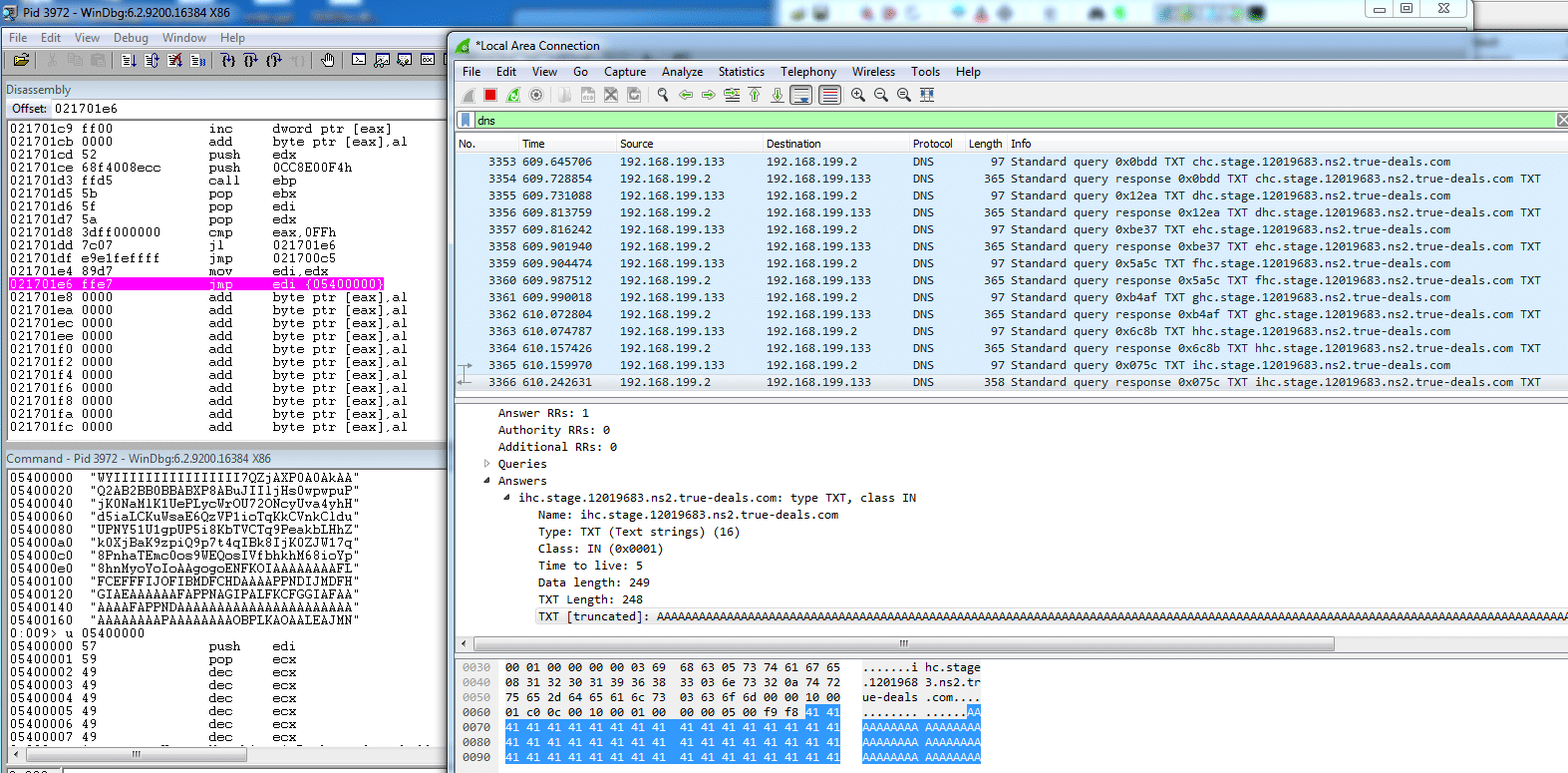Click go to specified packet icon
The height and width of the screenshot is (773, 1568).
click(732, 95)
